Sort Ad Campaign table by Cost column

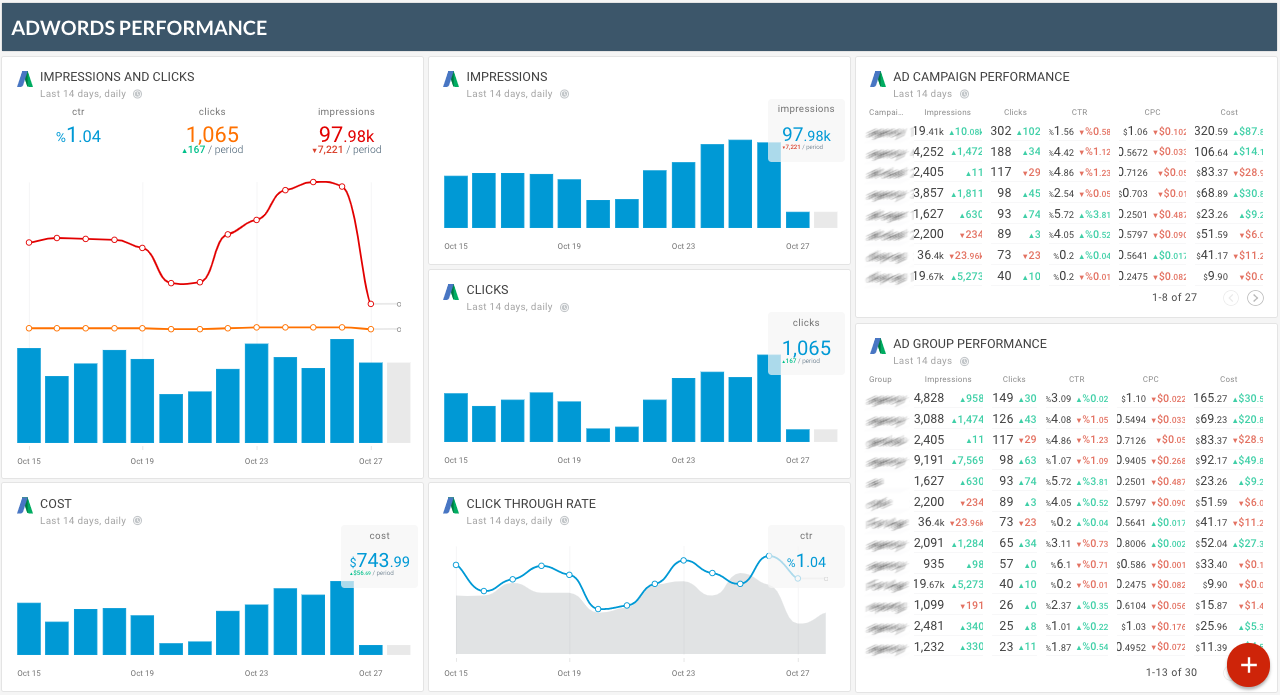[x=1229, y=113]
